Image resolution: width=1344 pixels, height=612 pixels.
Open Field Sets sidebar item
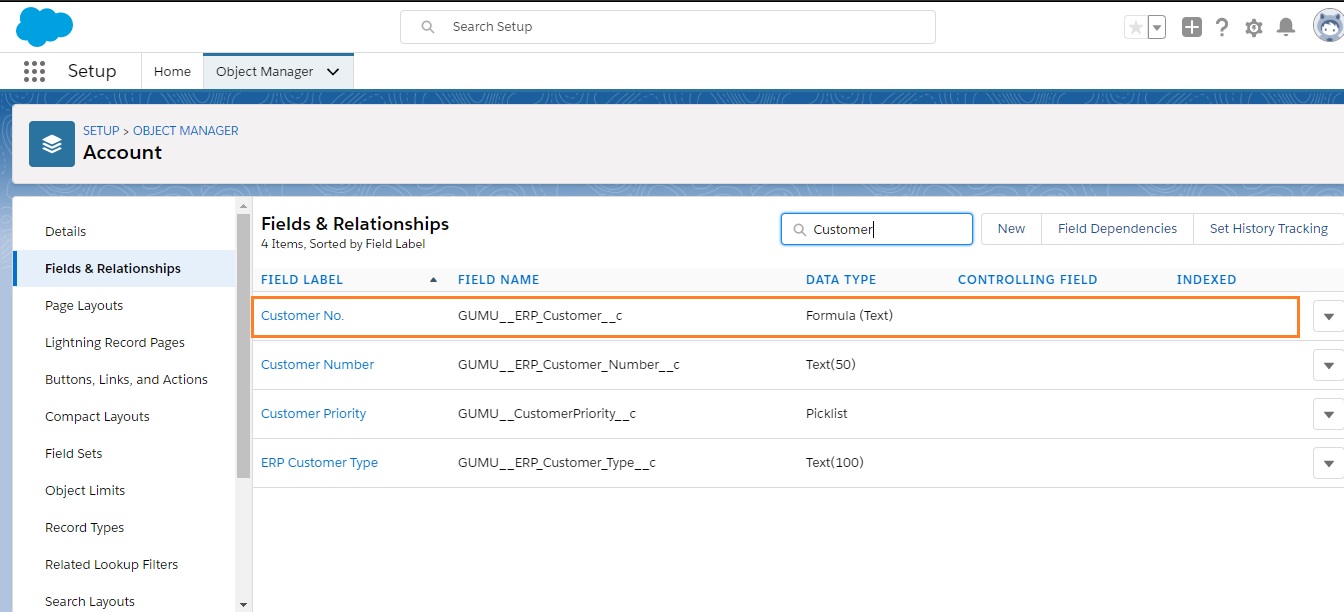[74, 453]
